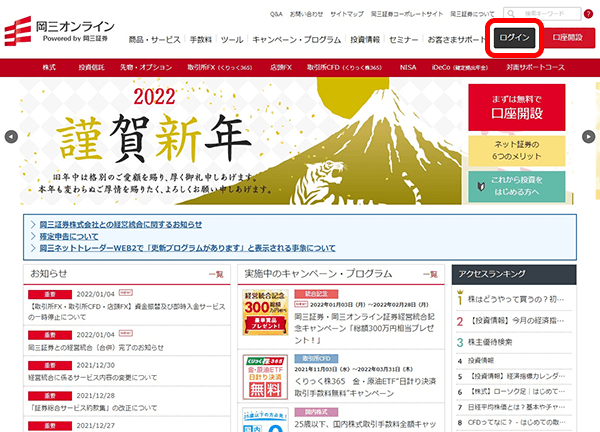Screen dimensions: 600x432
Task: Select 投資信託 in red navigation bar
Action: tap(91, 67)
